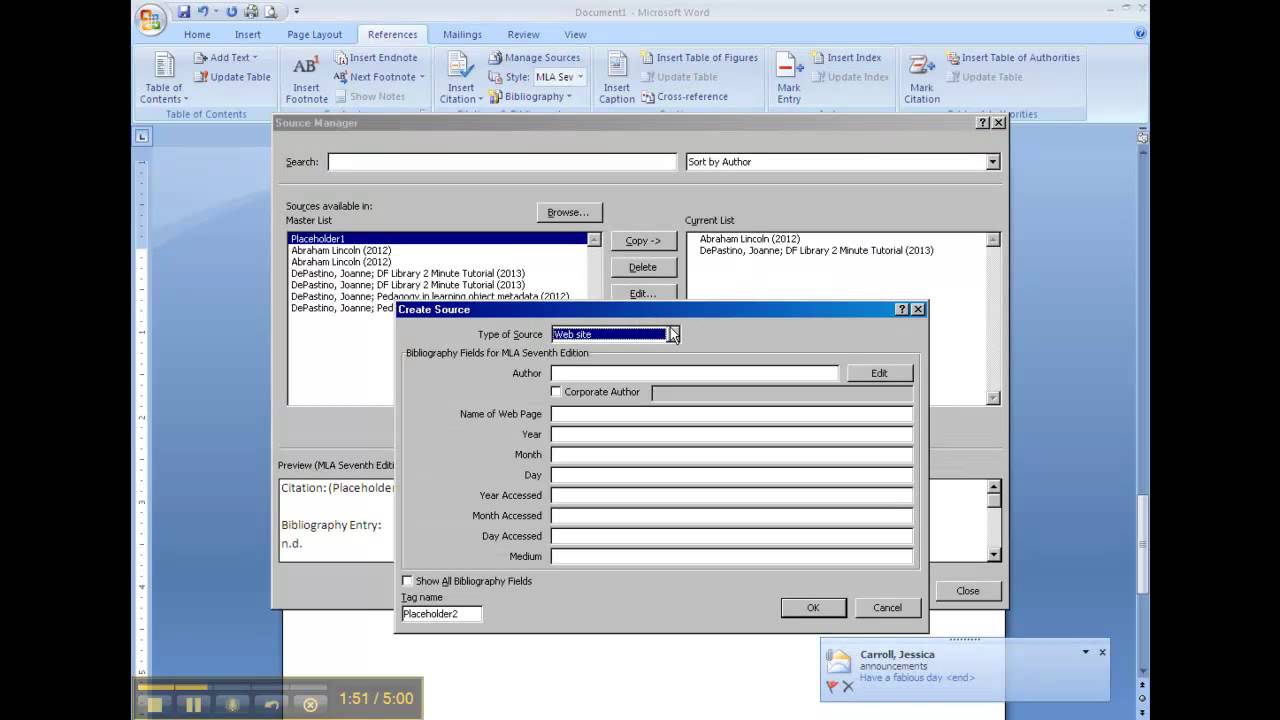Pause the video playback
The image size is (1280, 720).
[194, 704]
